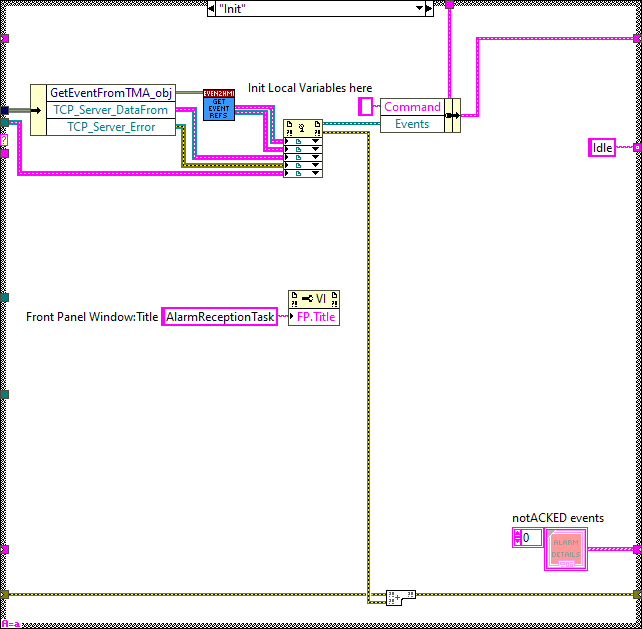The image size is (642, 629).
Task: Select the "Front Panel Window:Title" label
Action: pyautogui.click(x=92, y=317)
